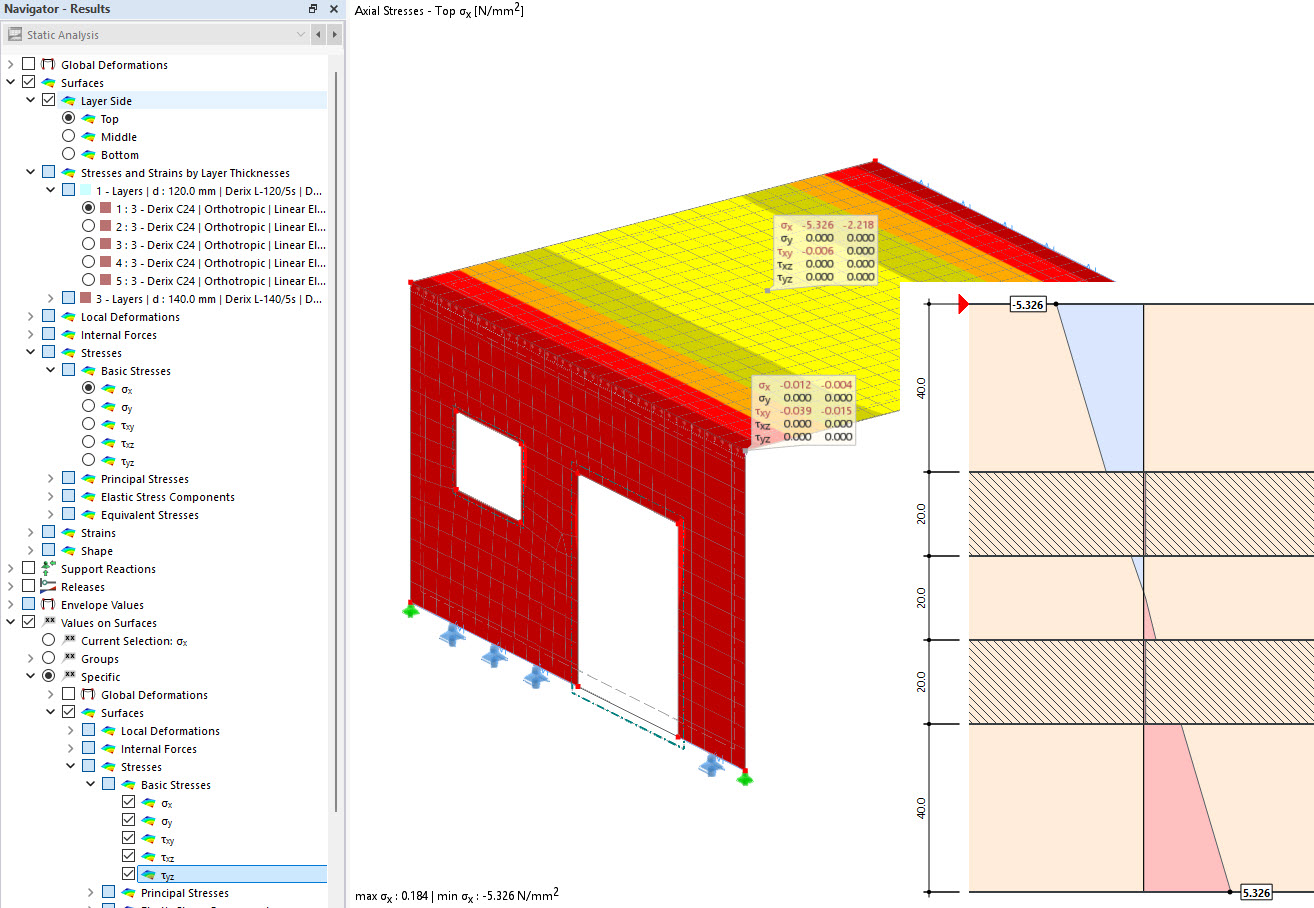Viewport: 1314px width, 908px height.
Task: Click the Navigator panel vertical scrollbar
Action: click(x=337, y=440)
